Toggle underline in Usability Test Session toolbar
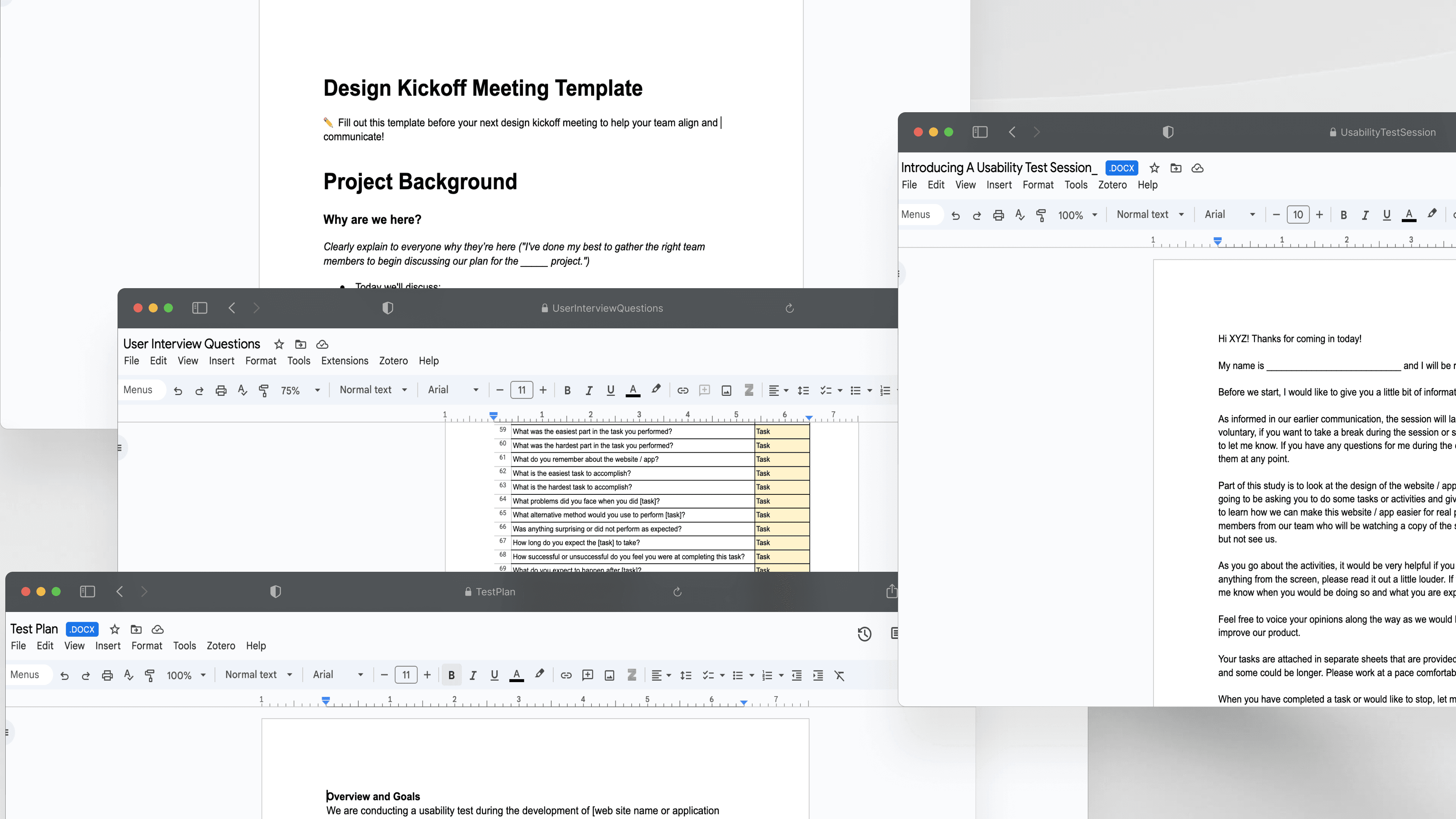 [1387, 215]
